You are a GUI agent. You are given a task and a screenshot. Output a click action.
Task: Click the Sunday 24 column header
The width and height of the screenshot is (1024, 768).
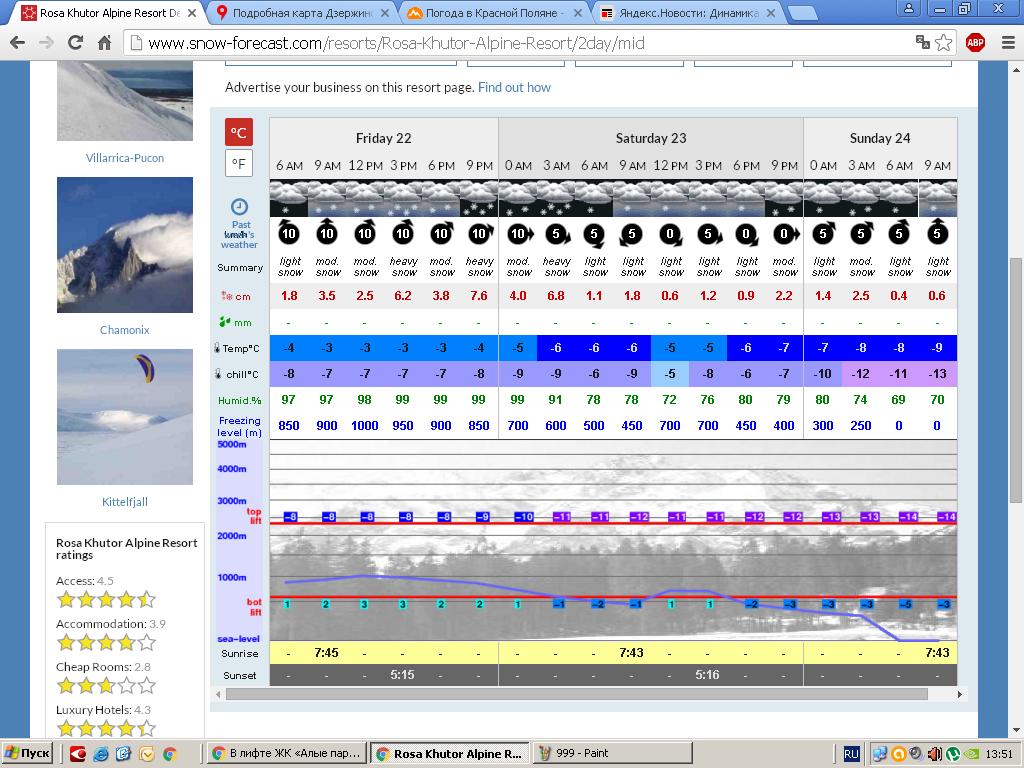[x=880, y=138]
